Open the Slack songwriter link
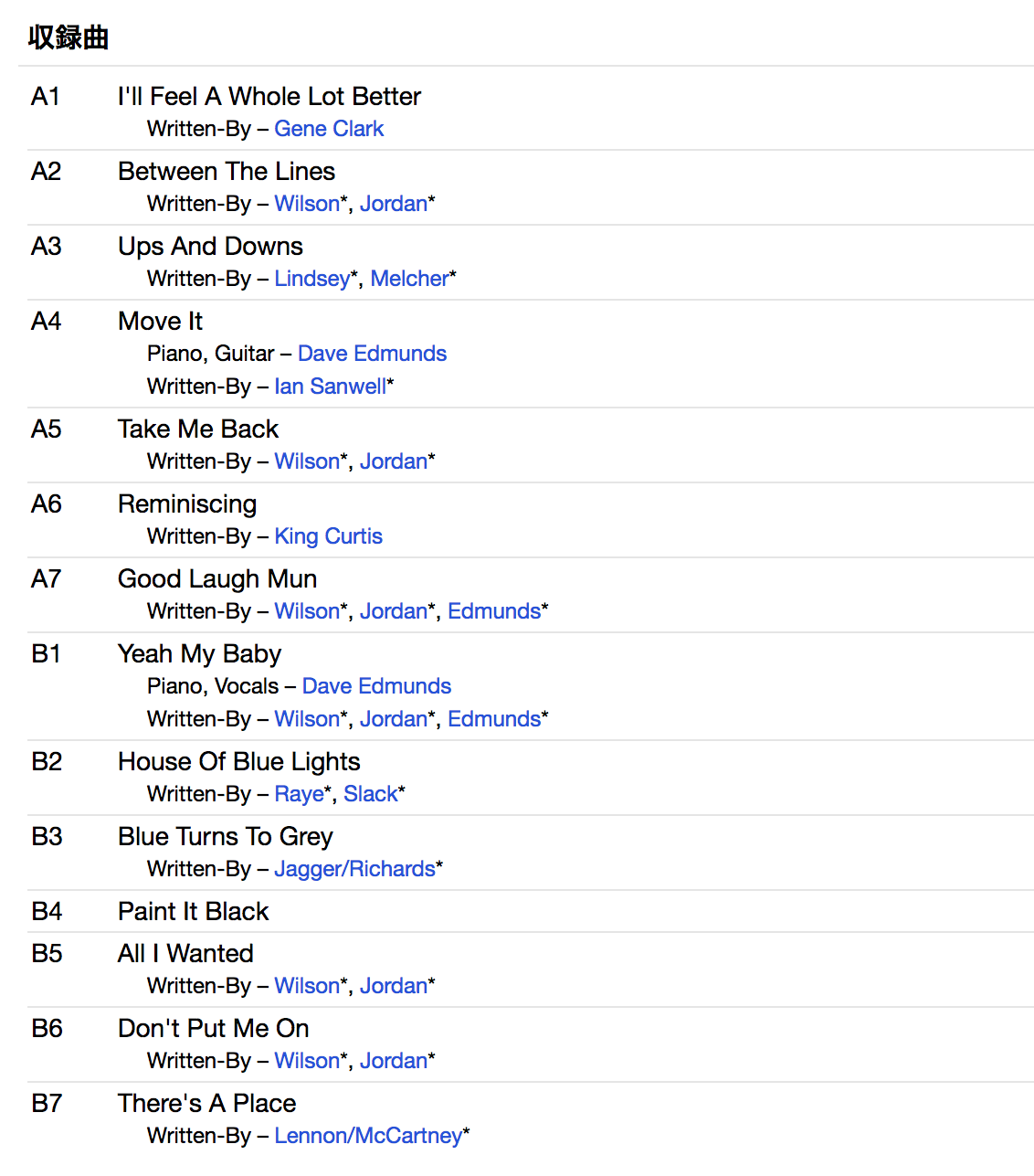The width and height of the screenshot is (1034, 1176). [x=370, y=794]
